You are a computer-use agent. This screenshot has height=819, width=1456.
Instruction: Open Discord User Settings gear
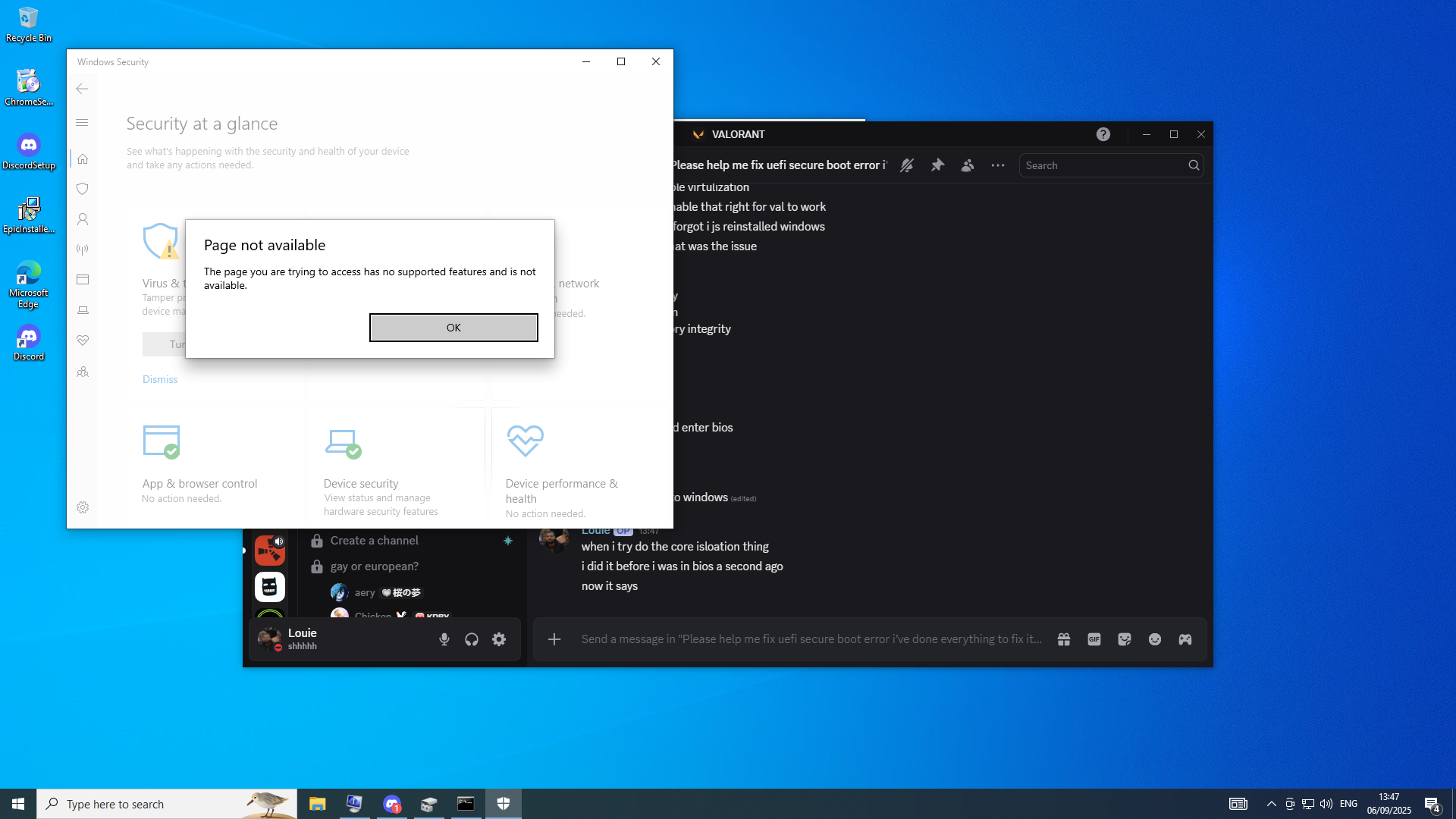(499, 639)
